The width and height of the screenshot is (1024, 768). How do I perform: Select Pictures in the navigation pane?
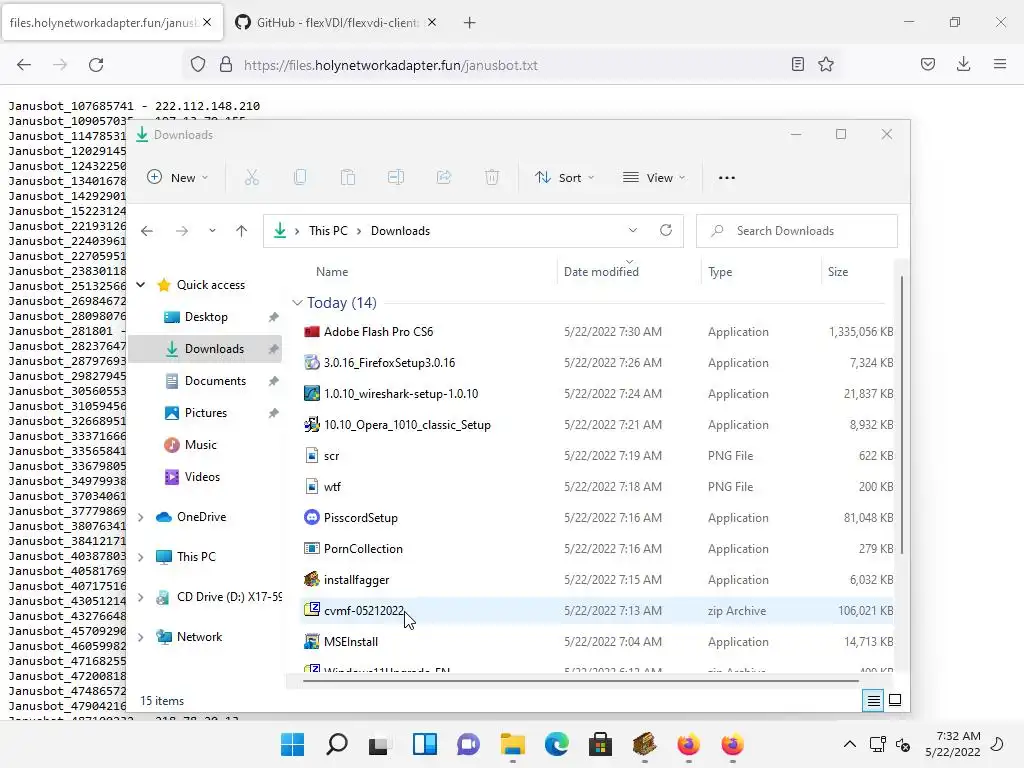pos(206,413)
